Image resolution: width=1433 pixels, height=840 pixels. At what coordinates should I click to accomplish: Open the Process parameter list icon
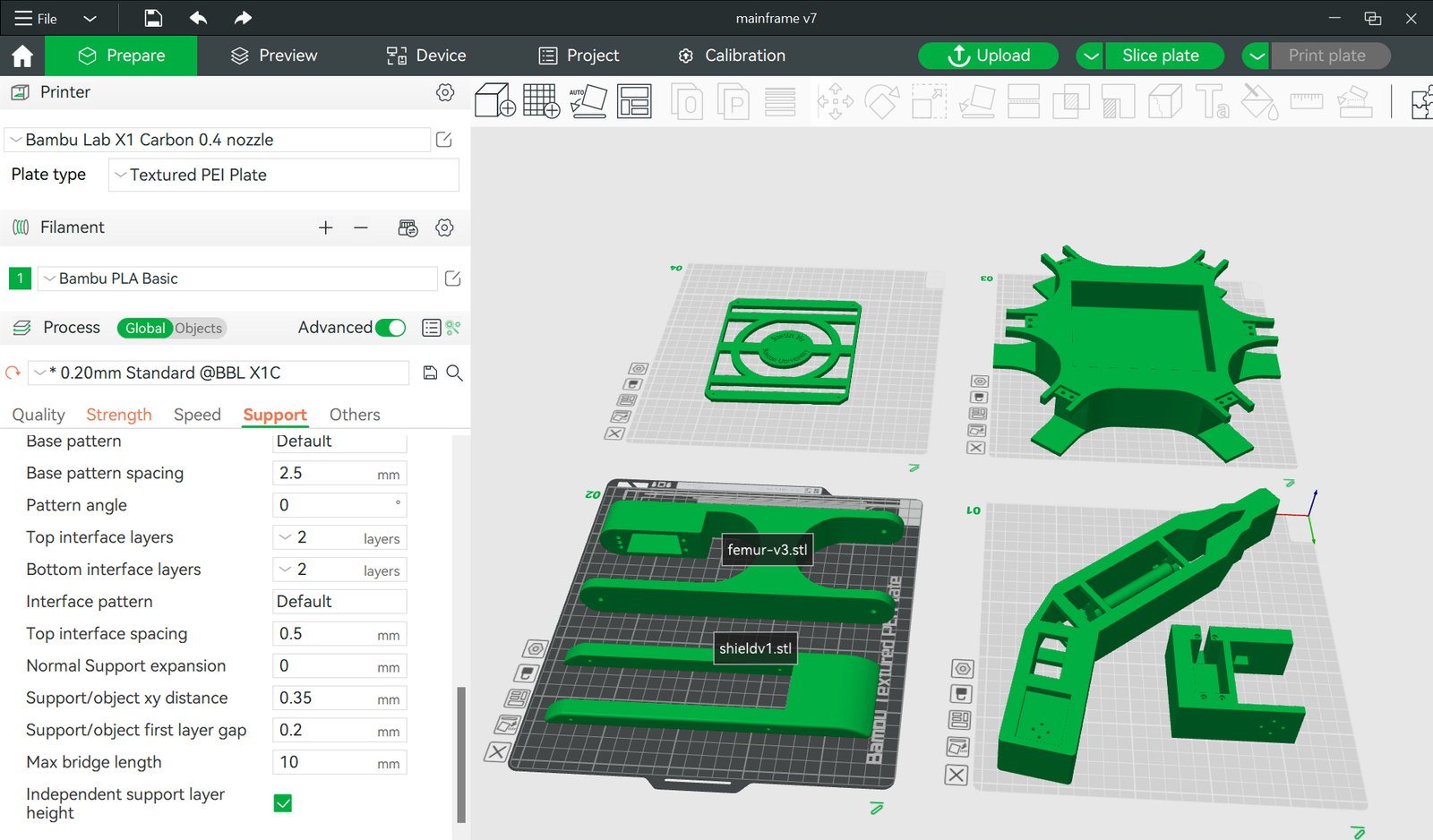pos(431,328)
